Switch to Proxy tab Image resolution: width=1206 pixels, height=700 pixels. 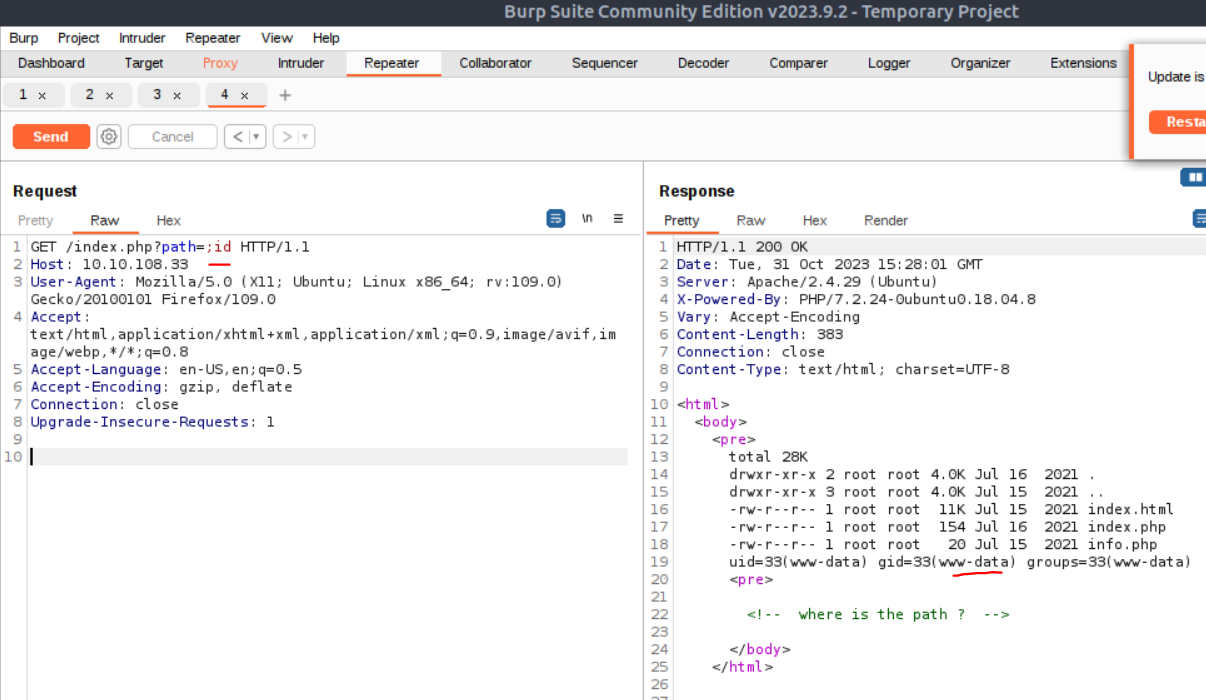220,63
